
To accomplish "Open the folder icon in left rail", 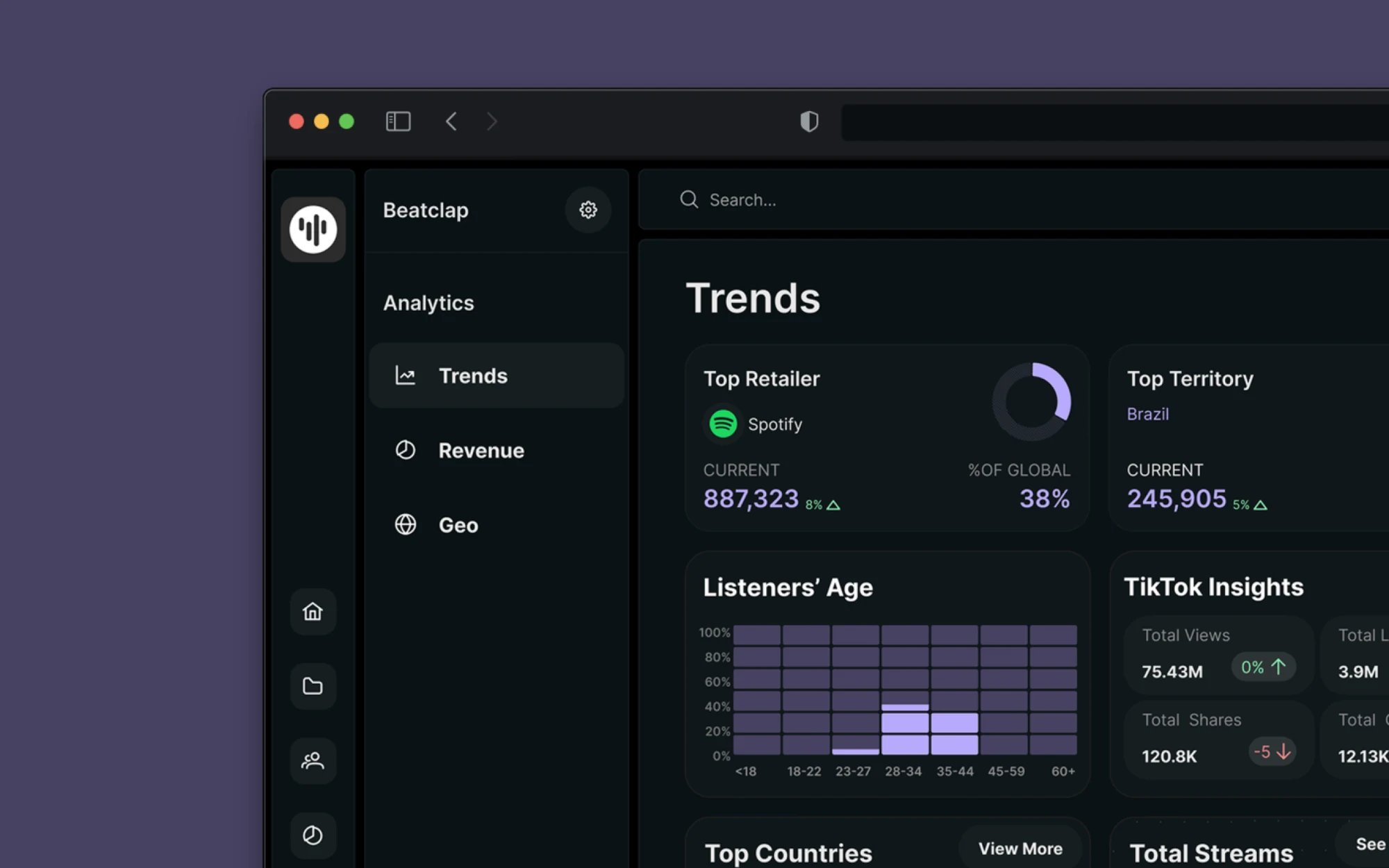I will (313, 686).
